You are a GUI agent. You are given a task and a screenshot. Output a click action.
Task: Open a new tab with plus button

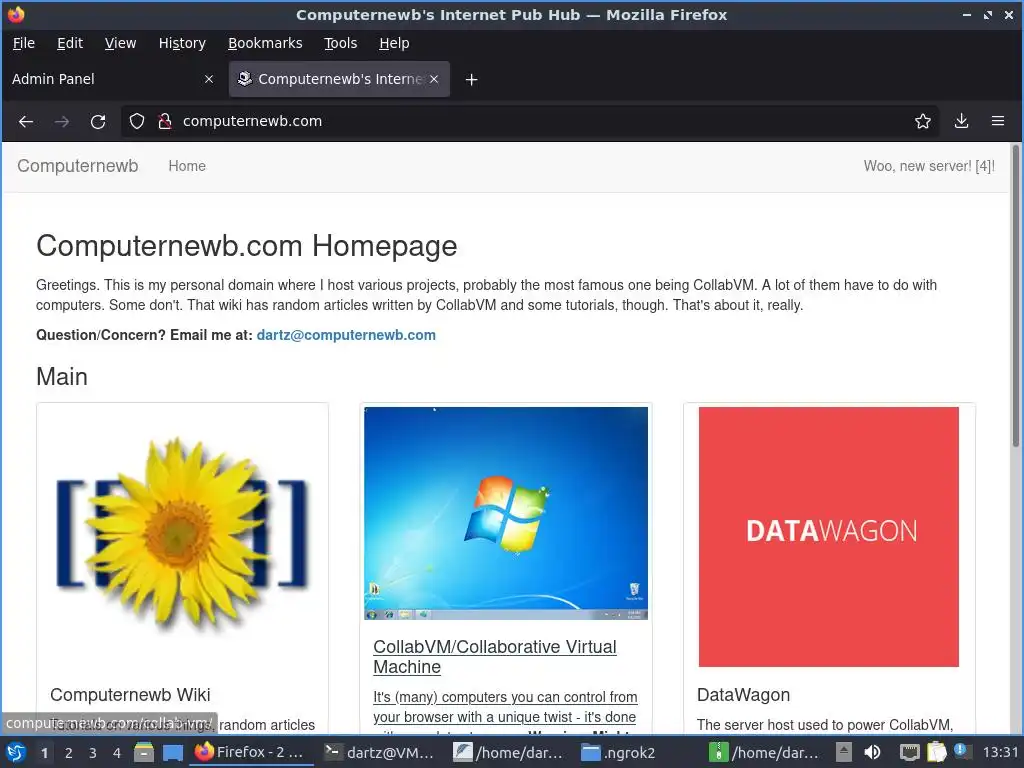(x=472, y=80)
